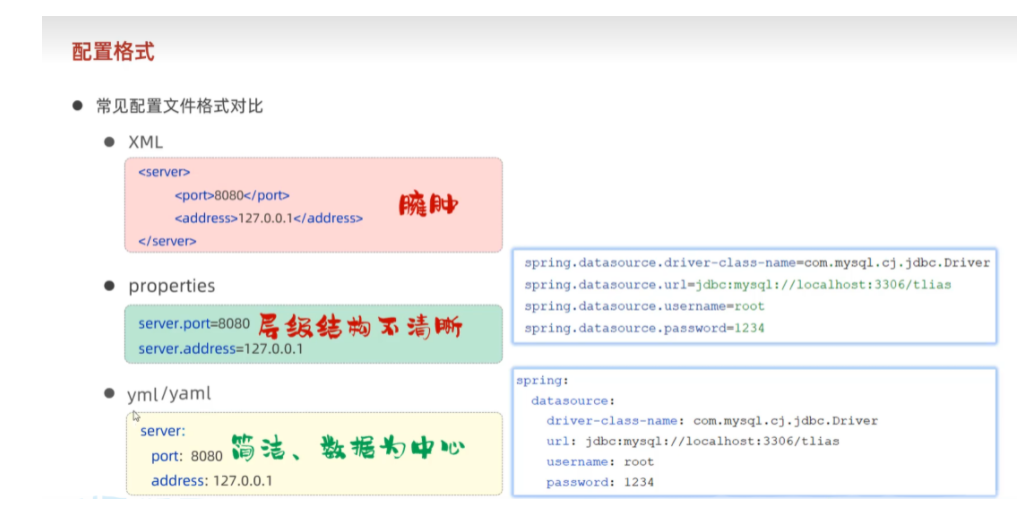Image resolution: width=1028 pixels, height=507 pixels.
Task: Select yaml url: jdbc:mysql://localhost:3306/tlias line
Action: pyautogui.click(x=693, y=441)
